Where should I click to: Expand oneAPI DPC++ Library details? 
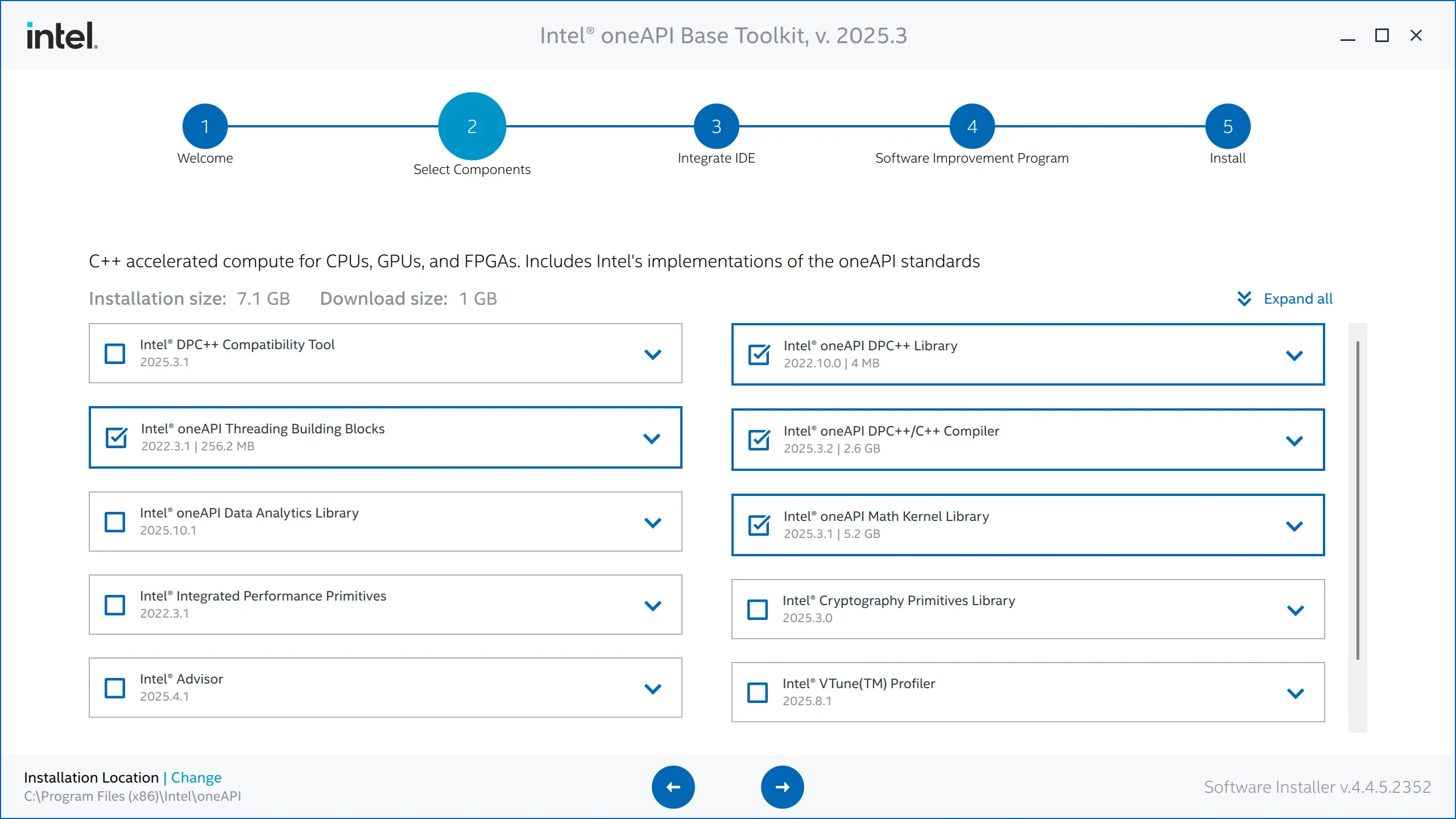coord(1294,355)
